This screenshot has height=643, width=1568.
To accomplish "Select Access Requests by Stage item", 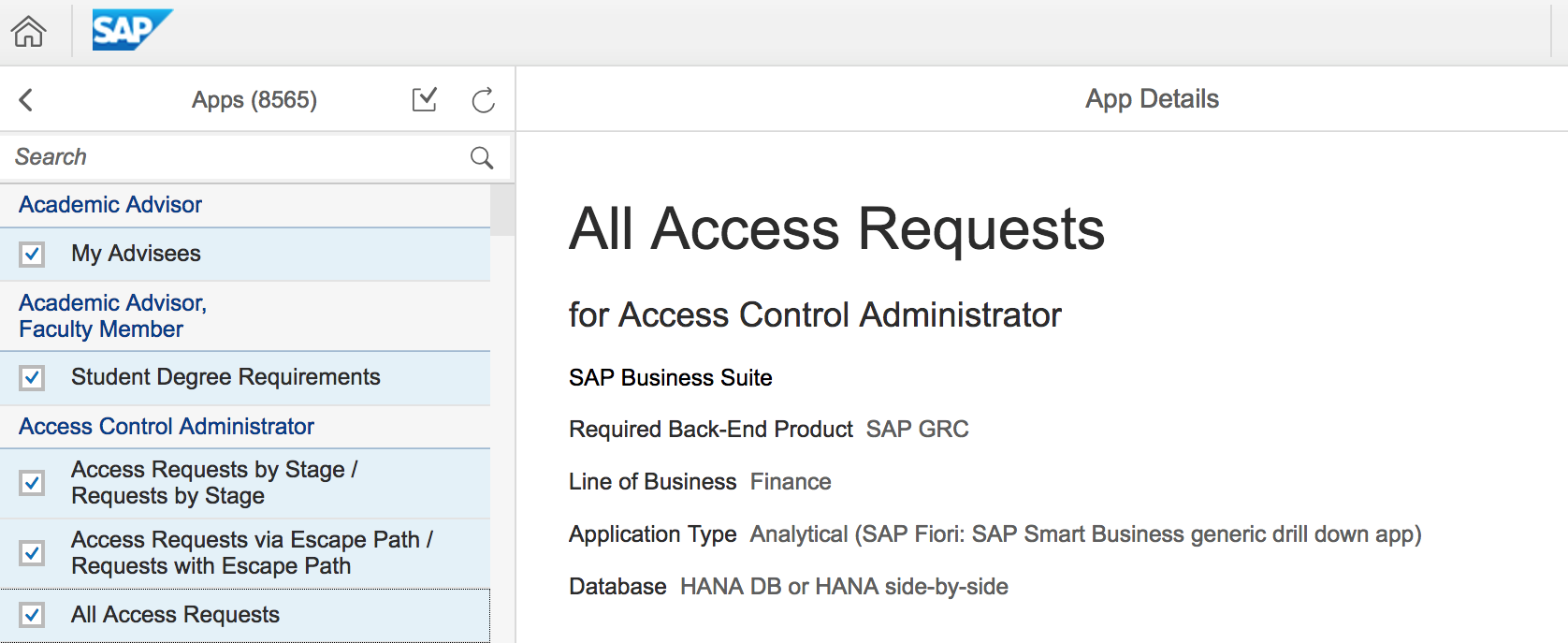I will (x=245, y=483).
